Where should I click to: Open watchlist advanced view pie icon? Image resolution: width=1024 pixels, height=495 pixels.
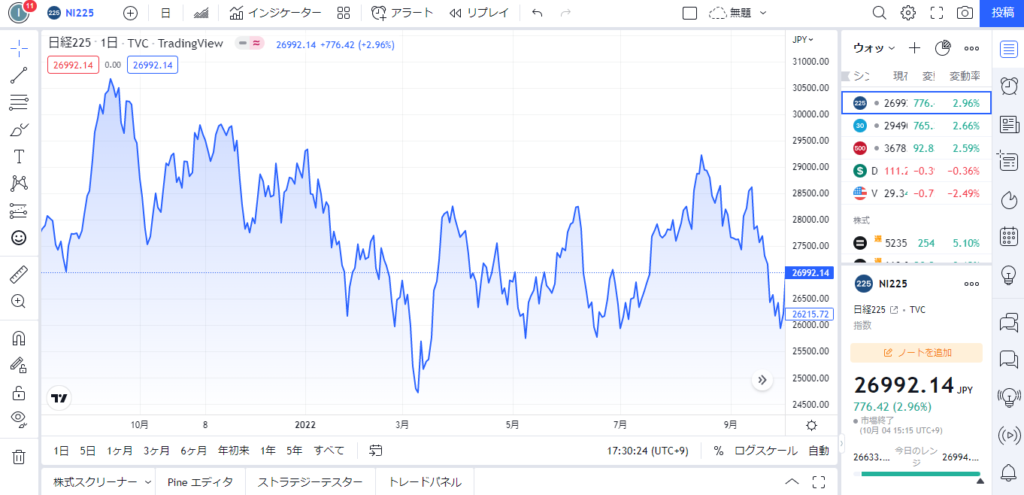click(943, 48)
